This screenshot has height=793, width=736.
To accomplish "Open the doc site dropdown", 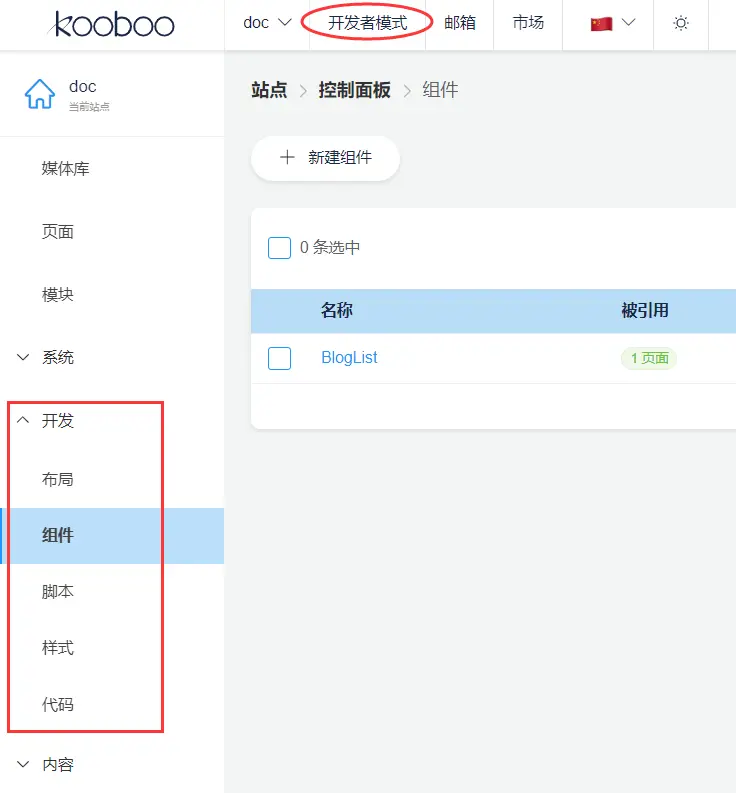I will 267,23.
